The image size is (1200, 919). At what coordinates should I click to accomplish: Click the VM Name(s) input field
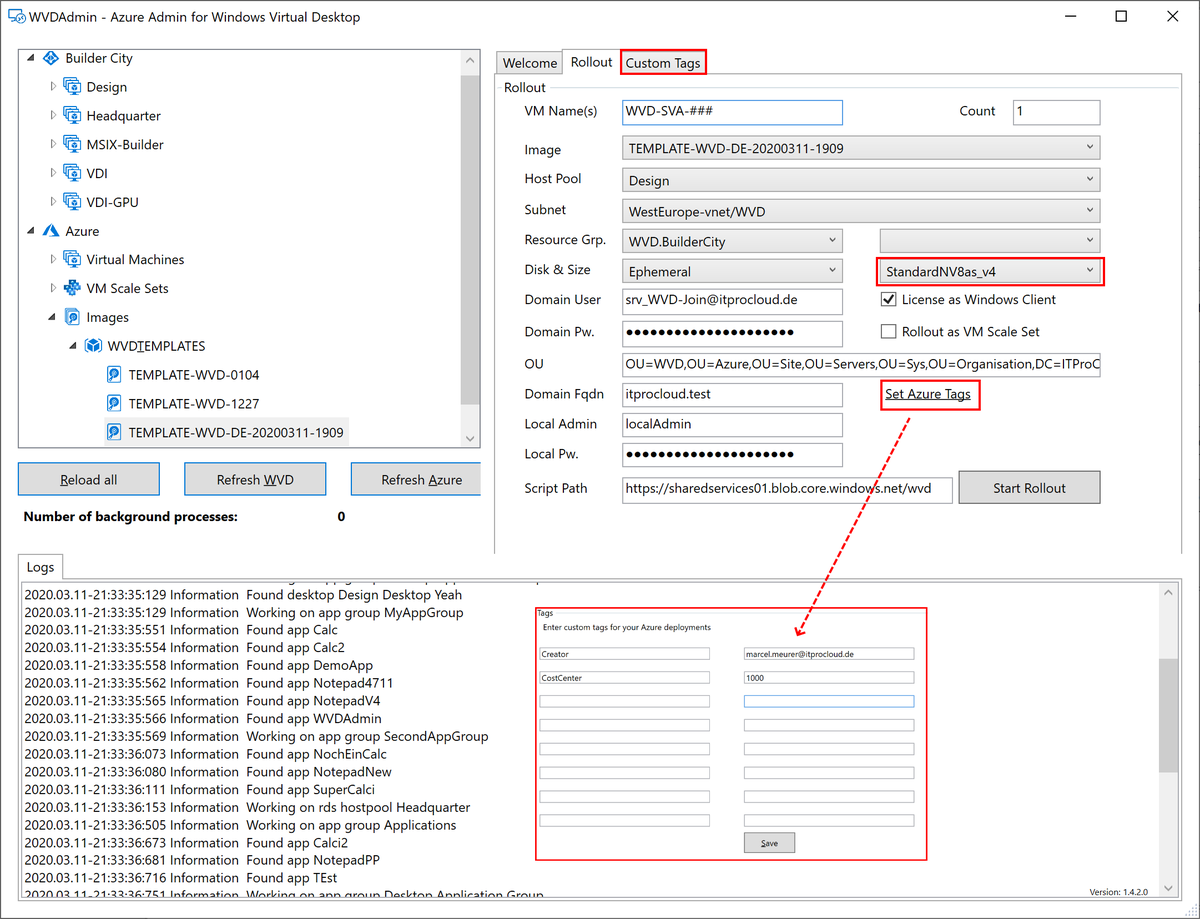pyautogui.click(x=732, y=111)
